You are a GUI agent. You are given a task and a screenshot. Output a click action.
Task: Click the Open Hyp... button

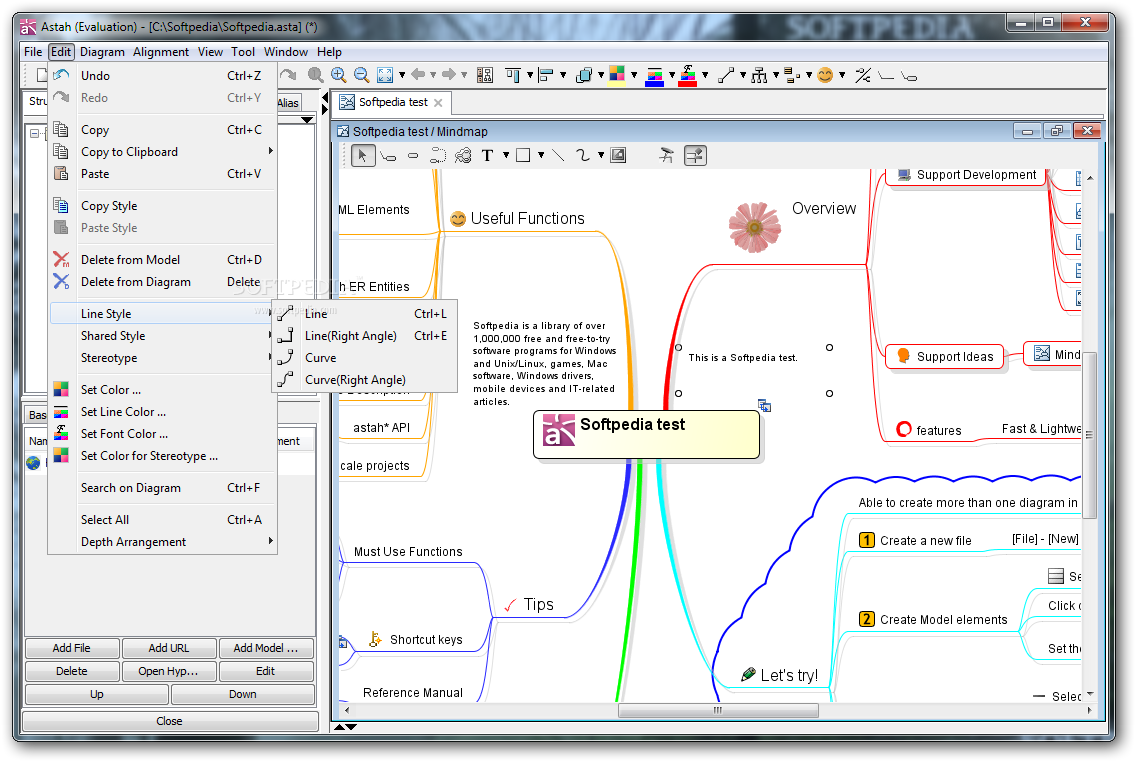tap(169, 671)
